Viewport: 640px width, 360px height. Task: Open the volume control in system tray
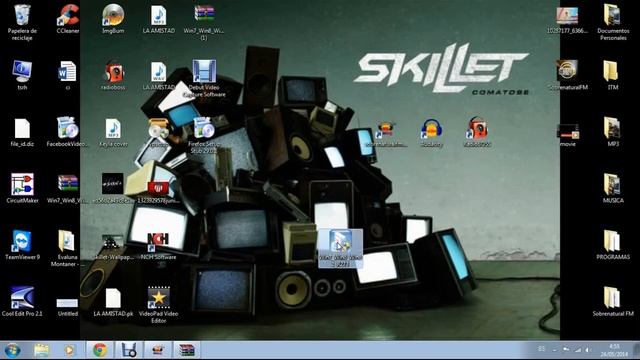pyautogui.click(x=588, y=350)
